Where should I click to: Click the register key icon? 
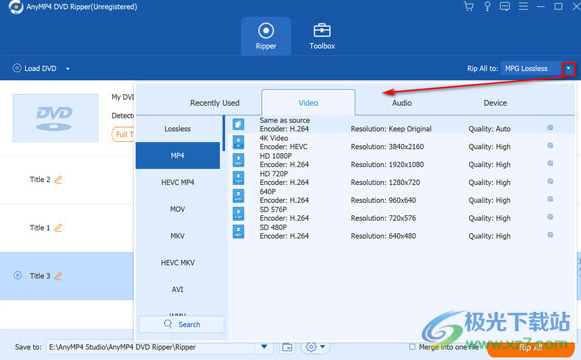click(487, 7)
